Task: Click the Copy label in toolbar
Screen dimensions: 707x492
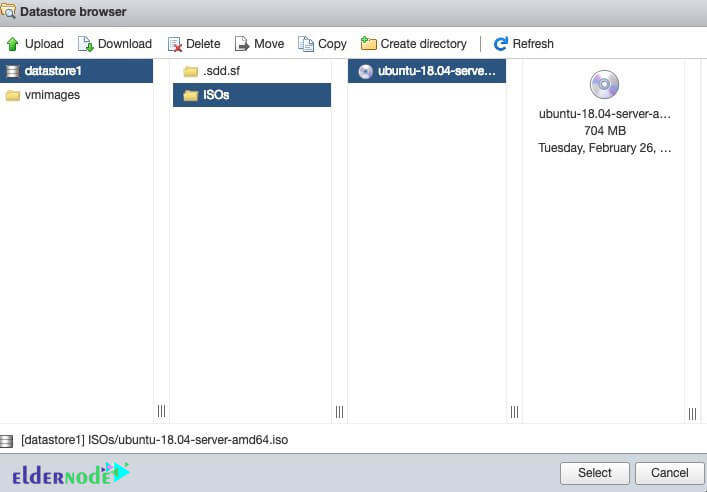Action: click(332, 44)
